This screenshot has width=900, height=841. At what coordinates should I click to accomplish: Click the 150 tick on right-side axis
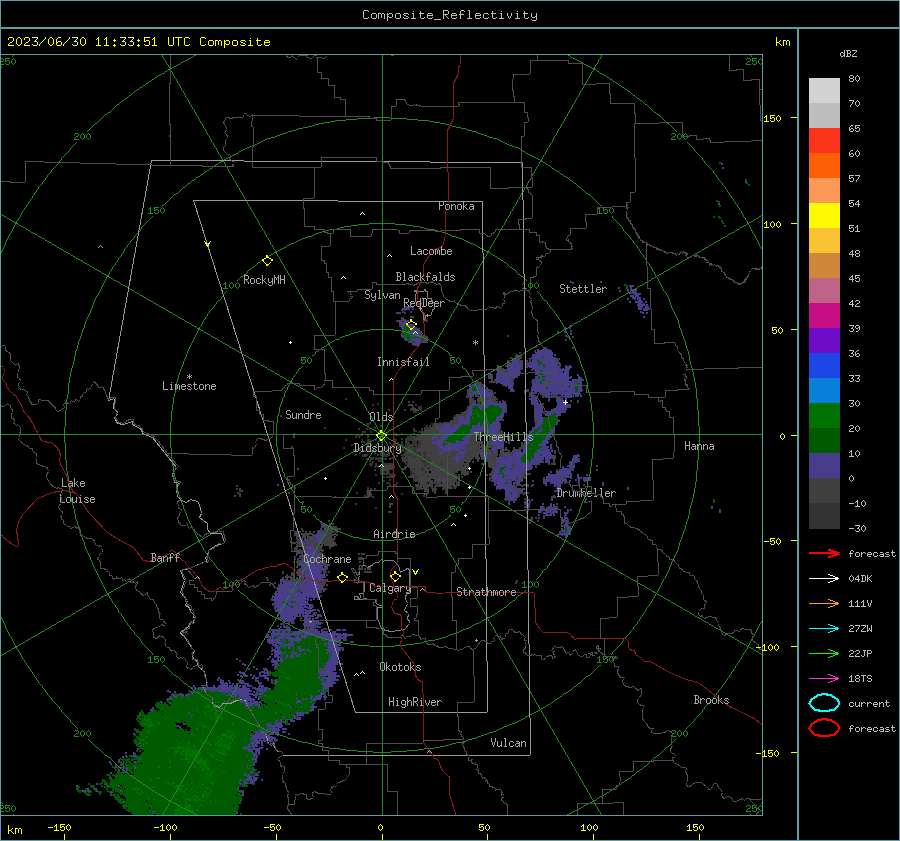772,118
